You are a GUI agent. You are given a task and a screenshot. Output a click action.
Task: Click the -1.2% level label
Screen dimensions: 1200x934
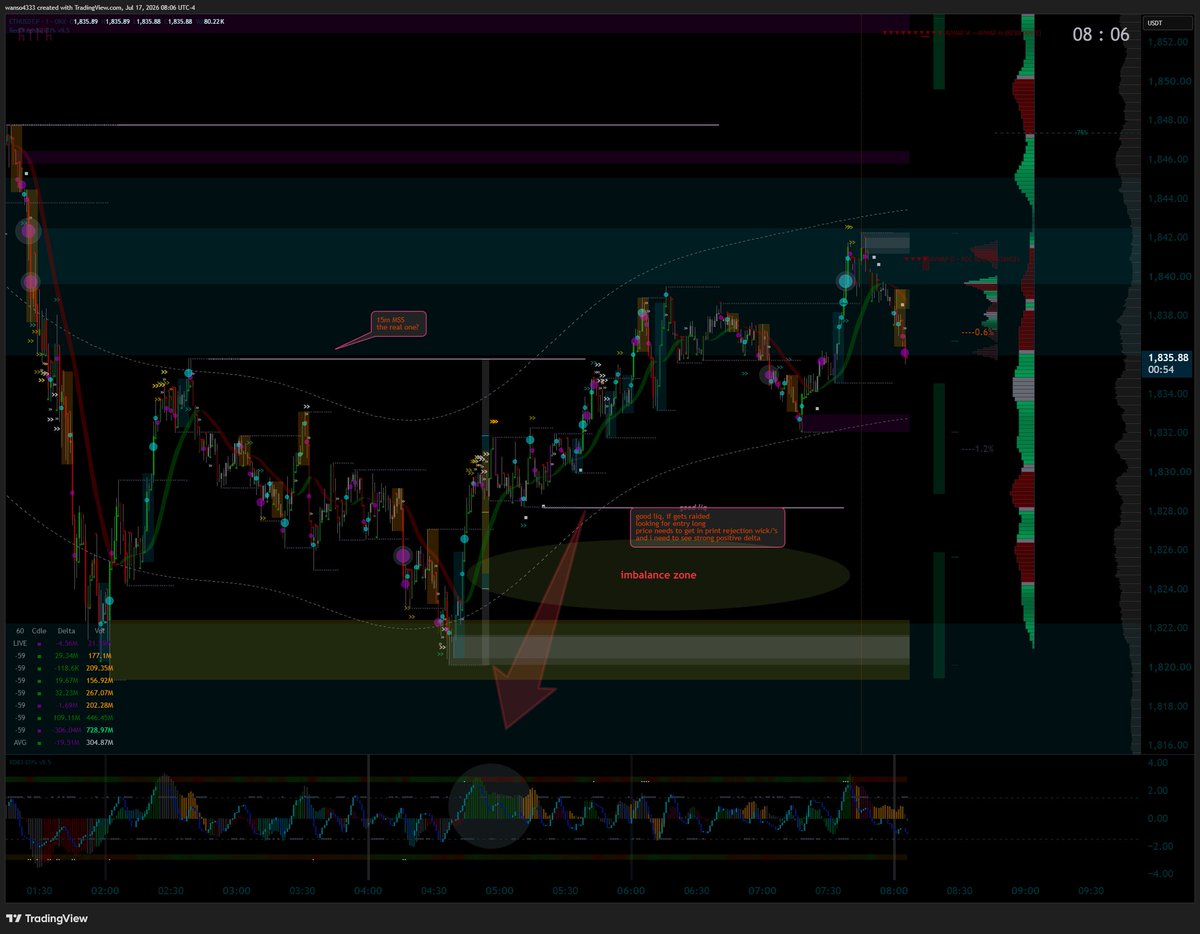pyautogui.click(x=978, y=450)
